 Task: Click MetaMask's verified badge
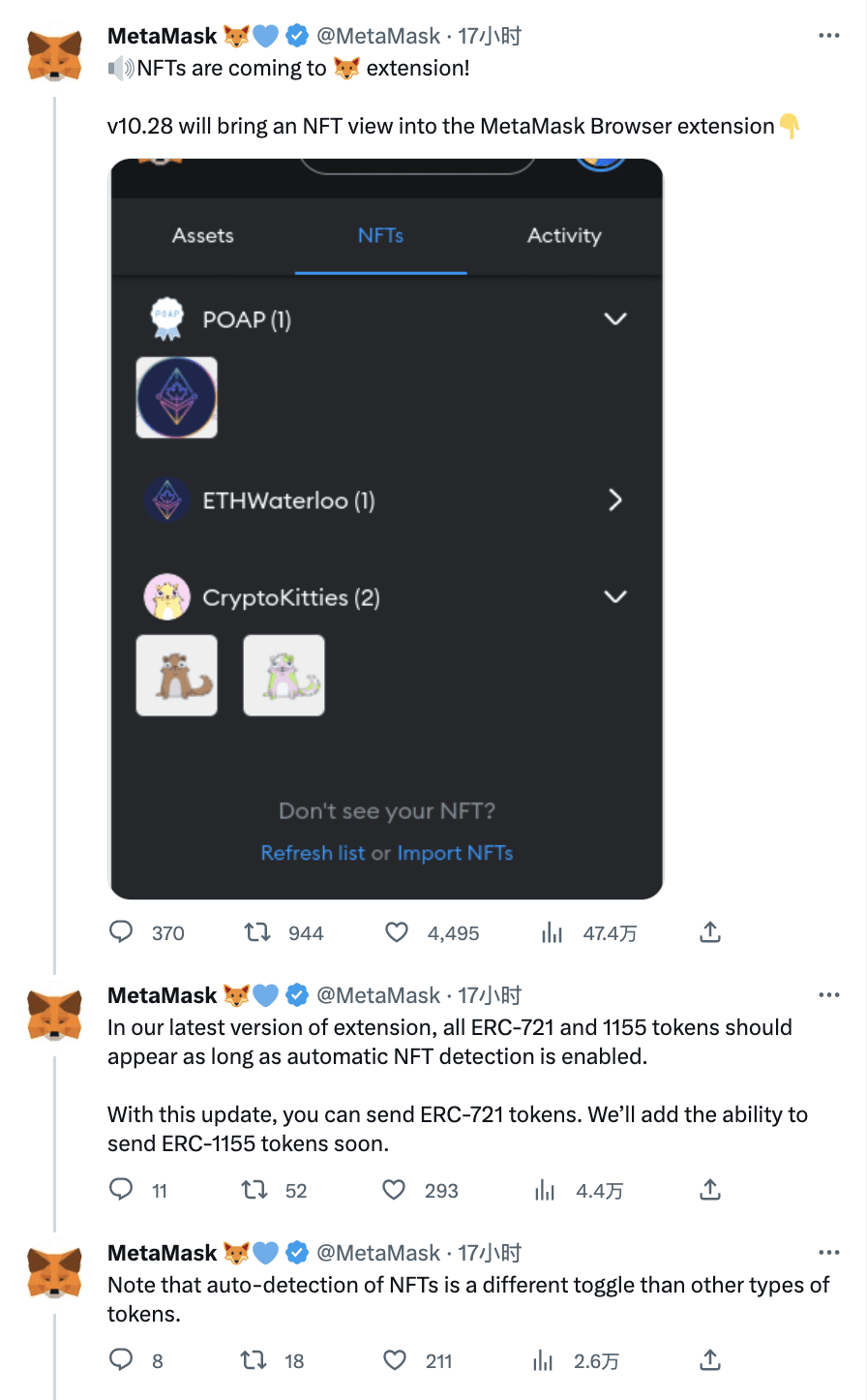point(296,35)
